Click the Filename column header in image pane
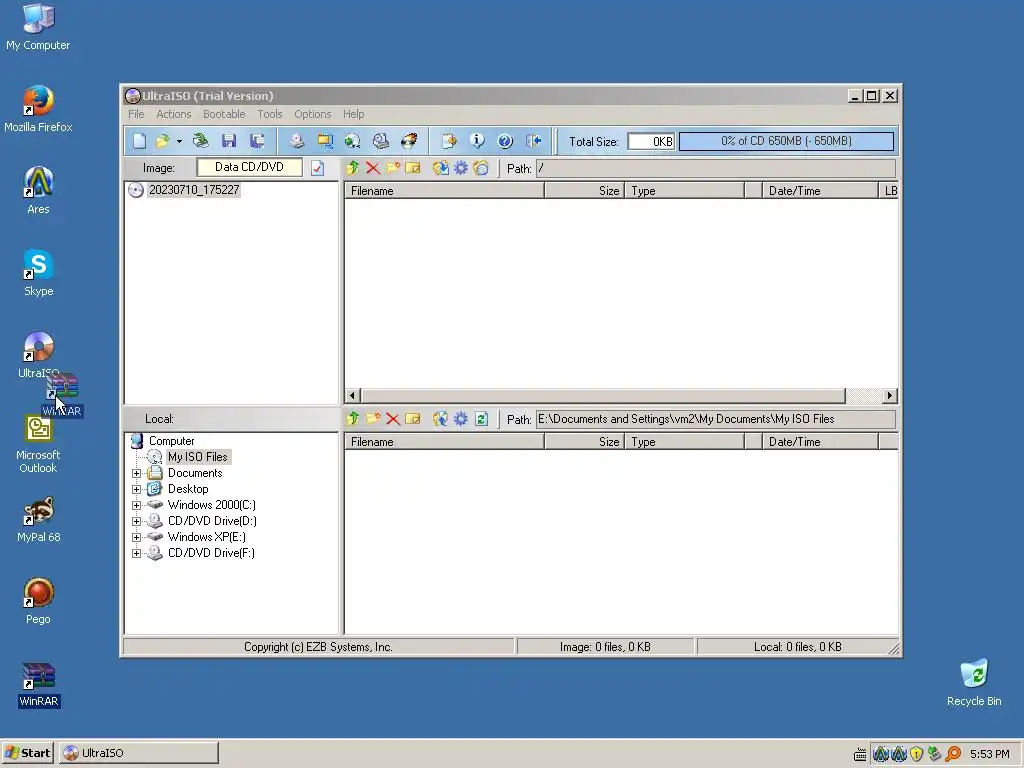The width and height of the screenshot is (1024, 768). pyautogui.click(x=444, y=191)
